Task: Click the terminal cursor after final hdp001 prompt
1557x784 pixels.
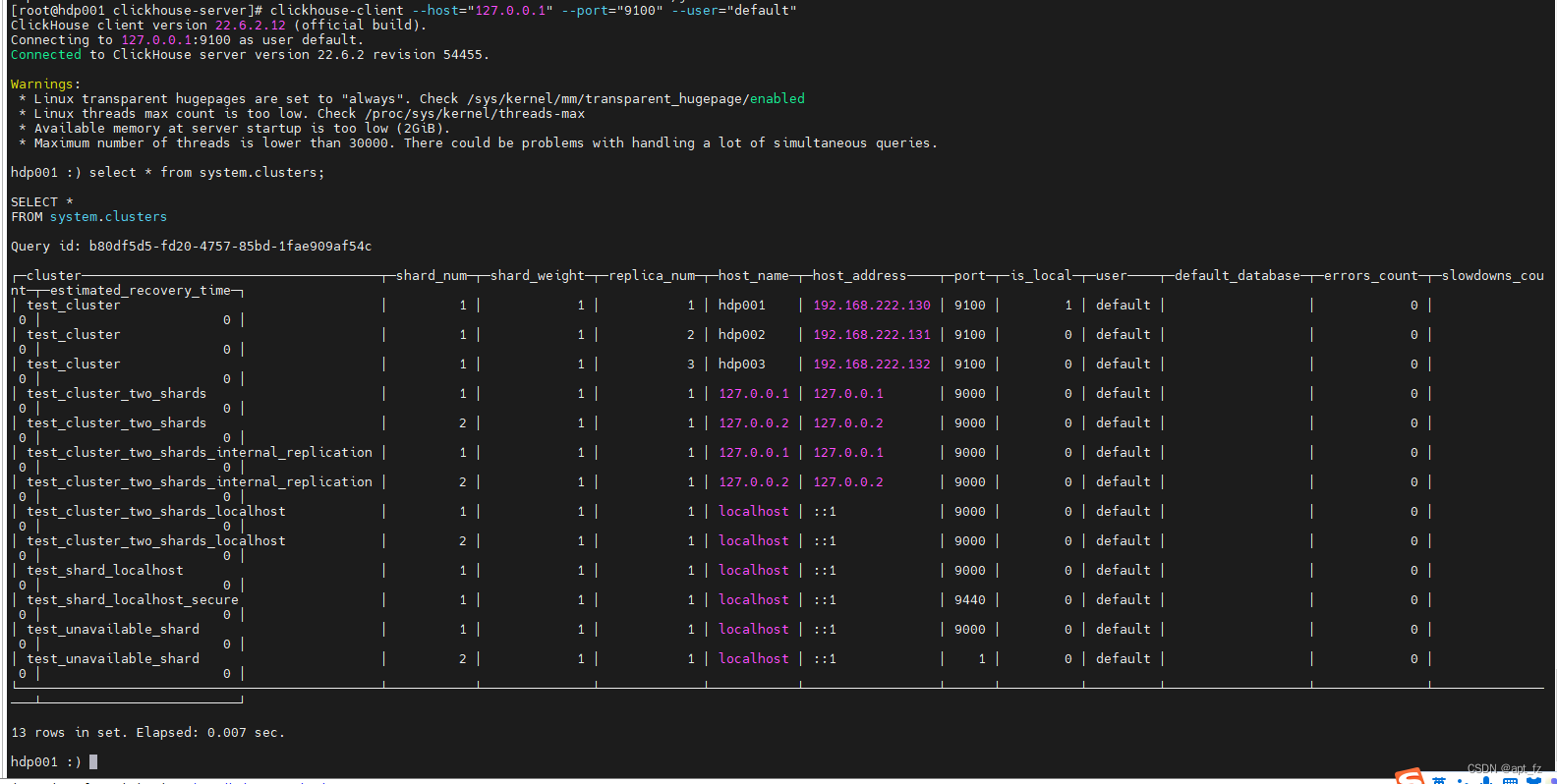Action: [x=93, y=761]
